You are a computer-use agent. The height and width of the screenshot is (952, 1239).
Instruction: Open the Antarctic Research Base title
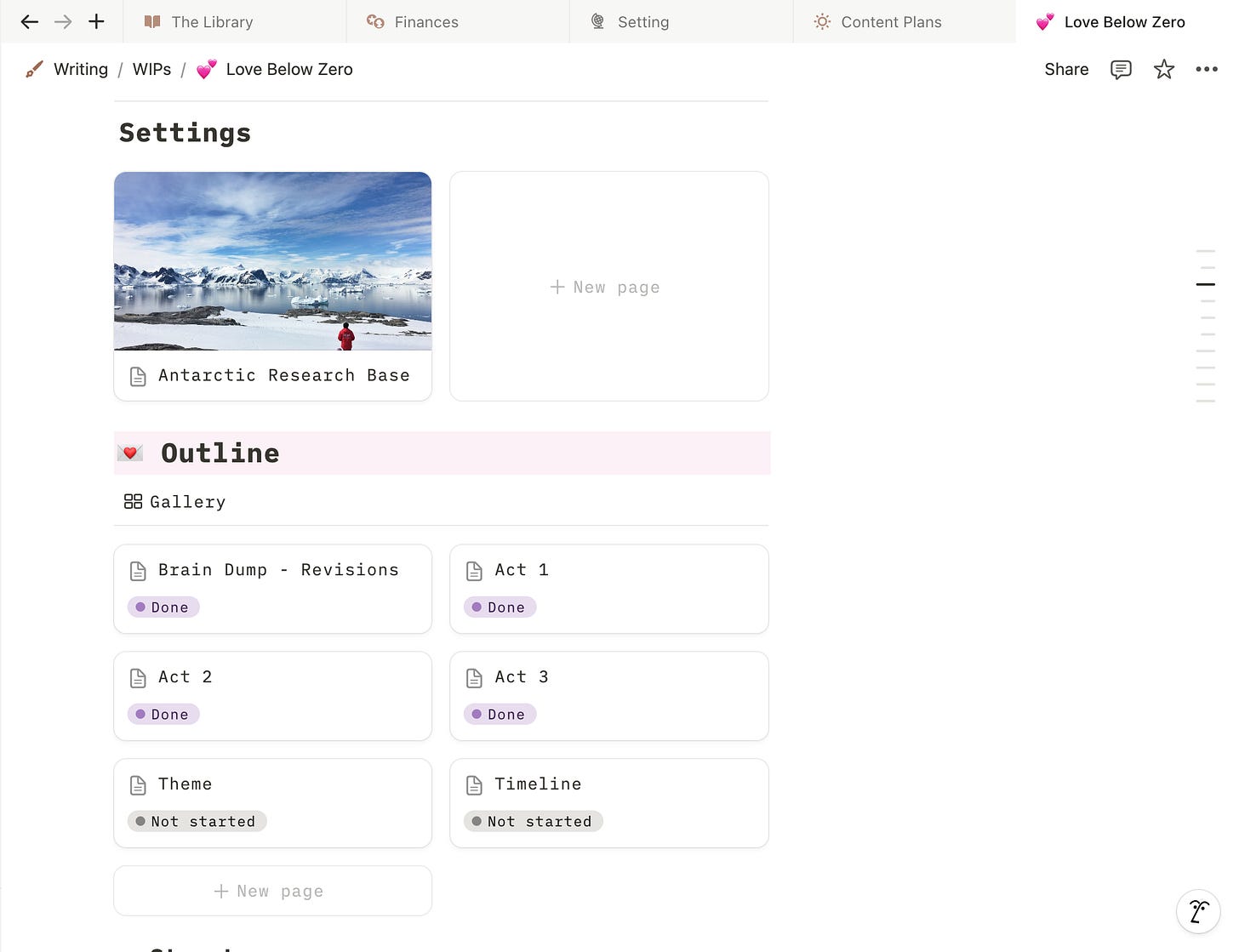tap(284, 375)
